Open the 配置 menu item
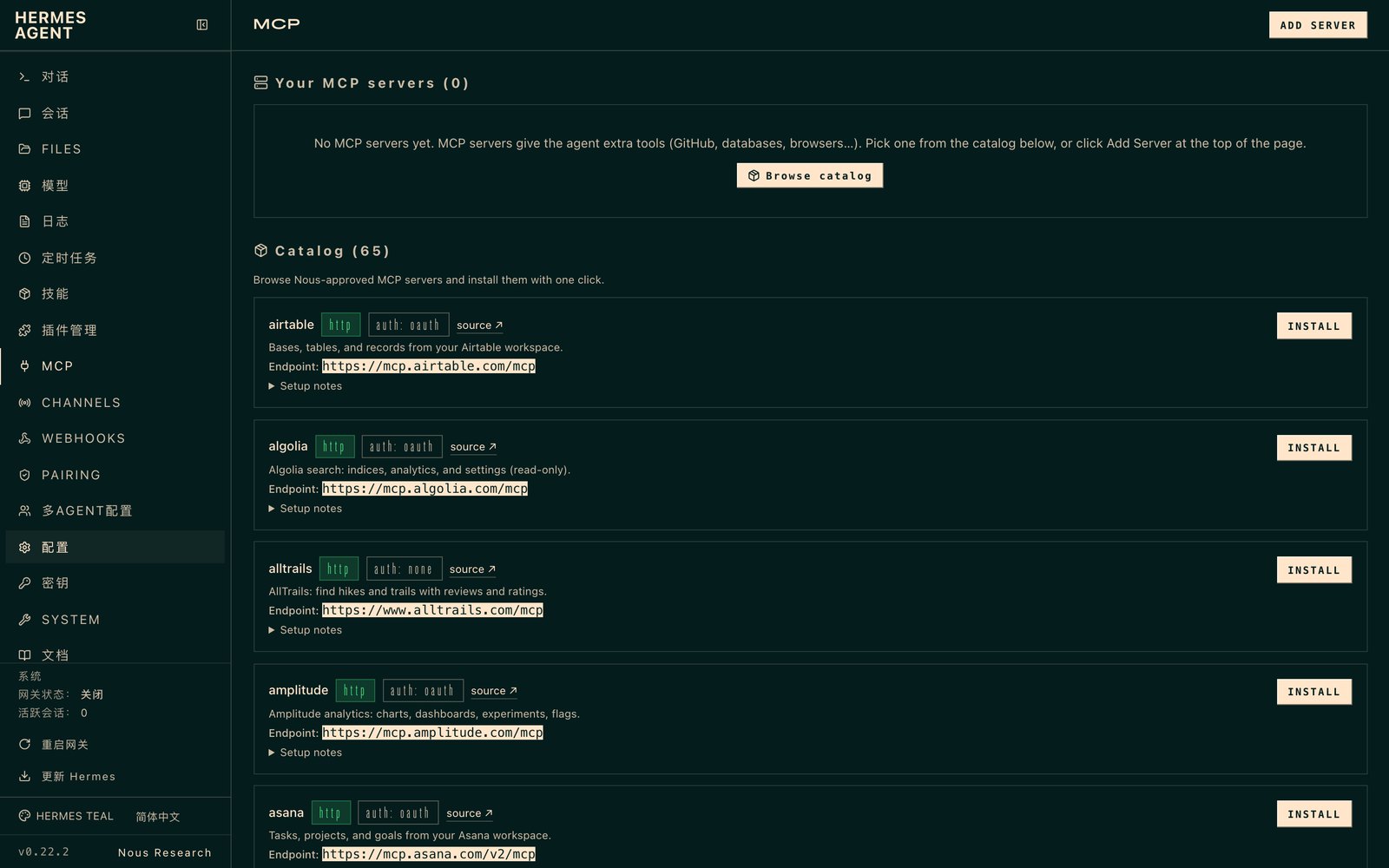1389x868 pixels. click(x=115, y=547)
